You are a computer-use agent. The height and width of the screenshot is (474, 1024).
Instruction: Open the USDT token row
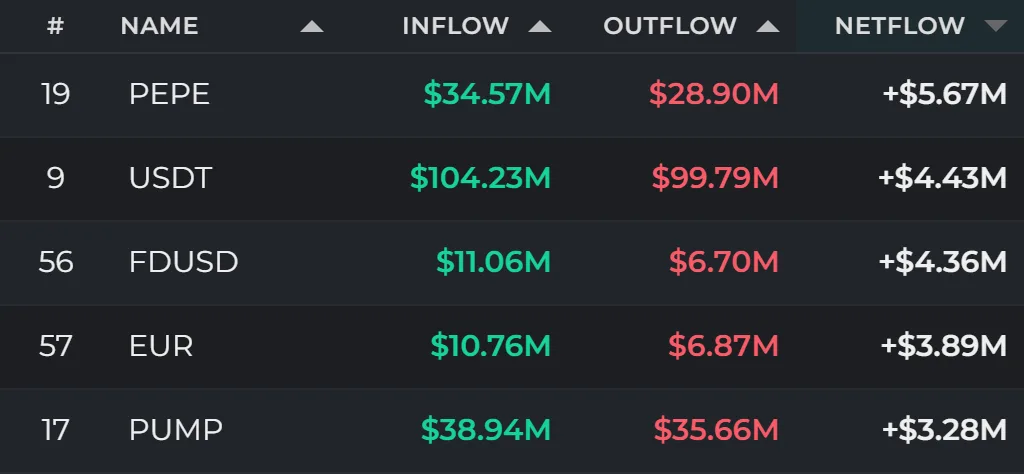click(512, 178)
